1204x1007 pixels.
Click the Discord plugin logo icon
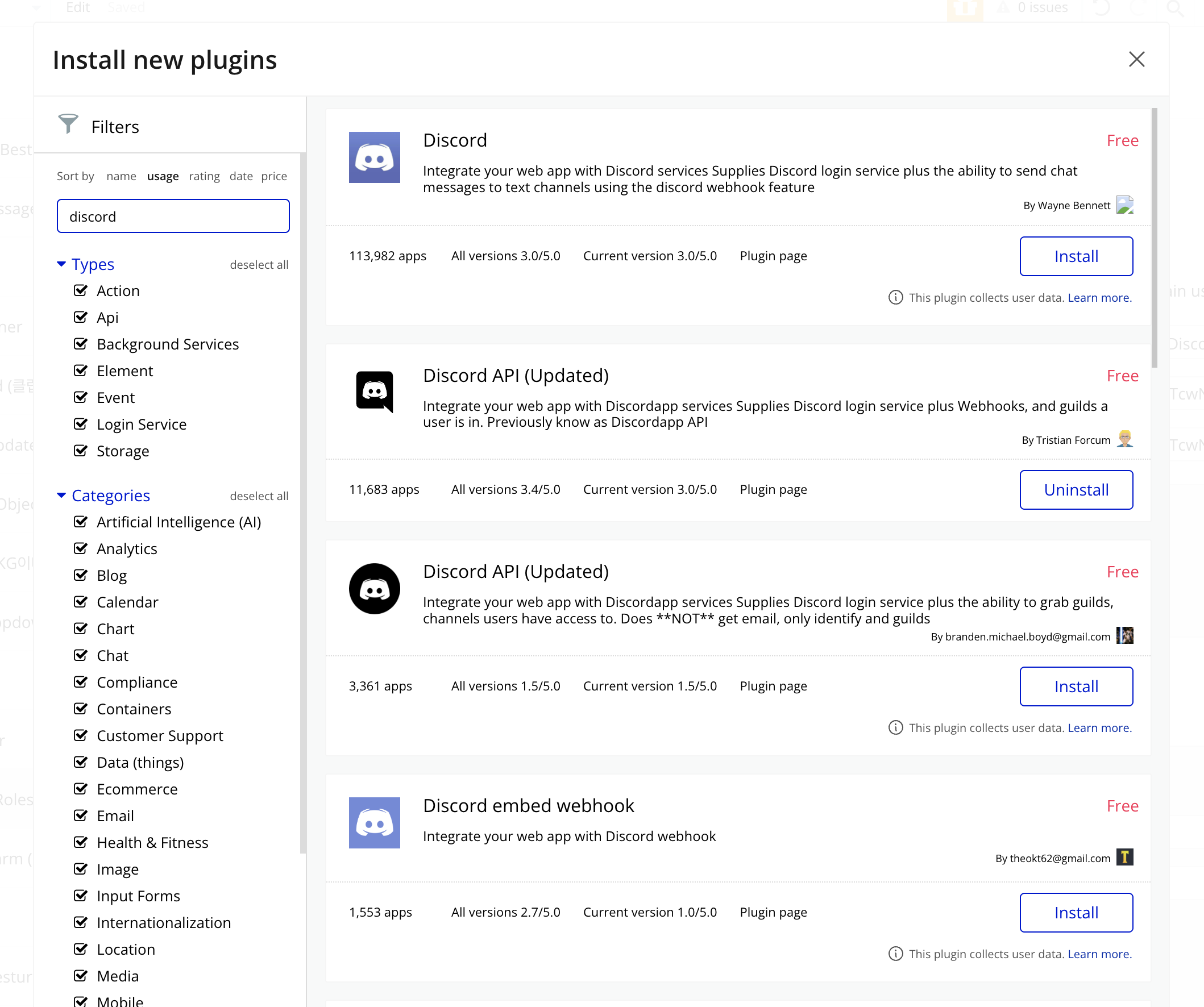click(x=375, y=157)
